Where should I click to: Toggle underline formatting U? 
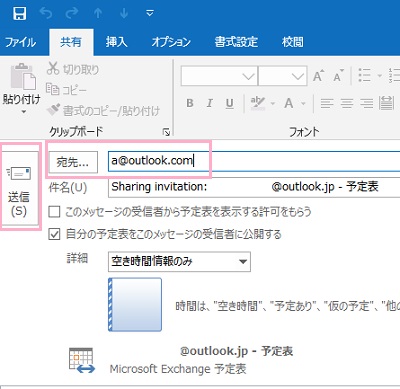pos(229,104)
